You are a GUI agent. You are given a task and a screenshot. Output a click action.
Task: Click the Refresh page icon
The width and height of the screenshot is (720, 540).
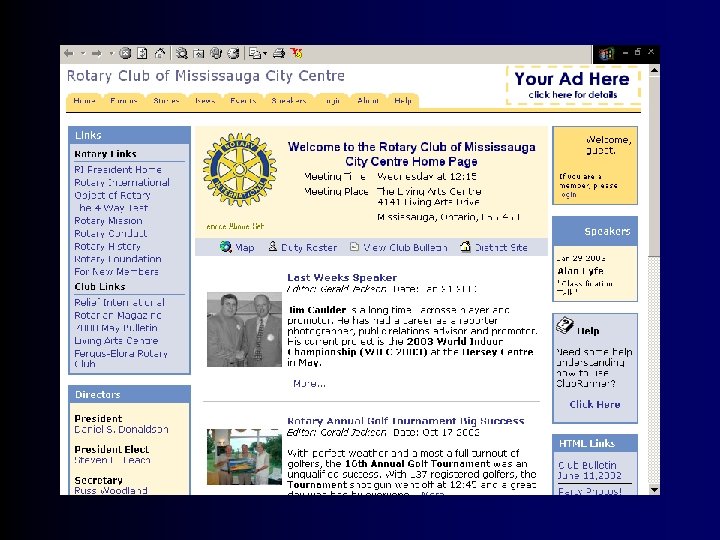click(142, 53)
